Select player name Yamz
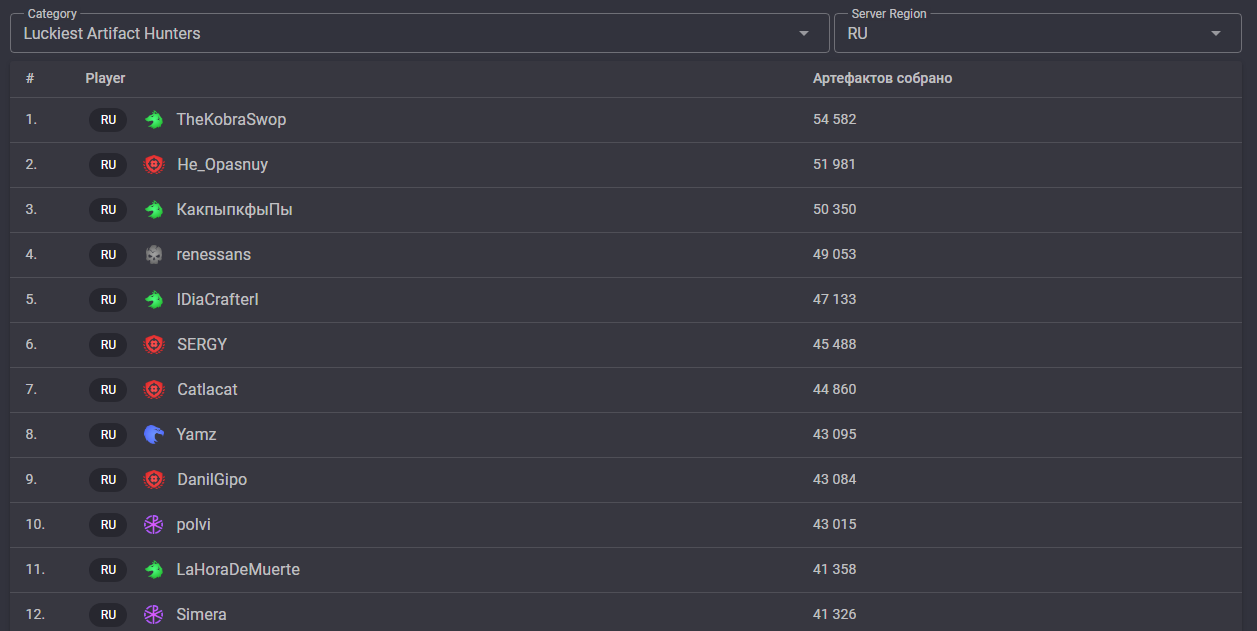The height and width of the screenshot is (631, 1257). click(x=196, y=435)
